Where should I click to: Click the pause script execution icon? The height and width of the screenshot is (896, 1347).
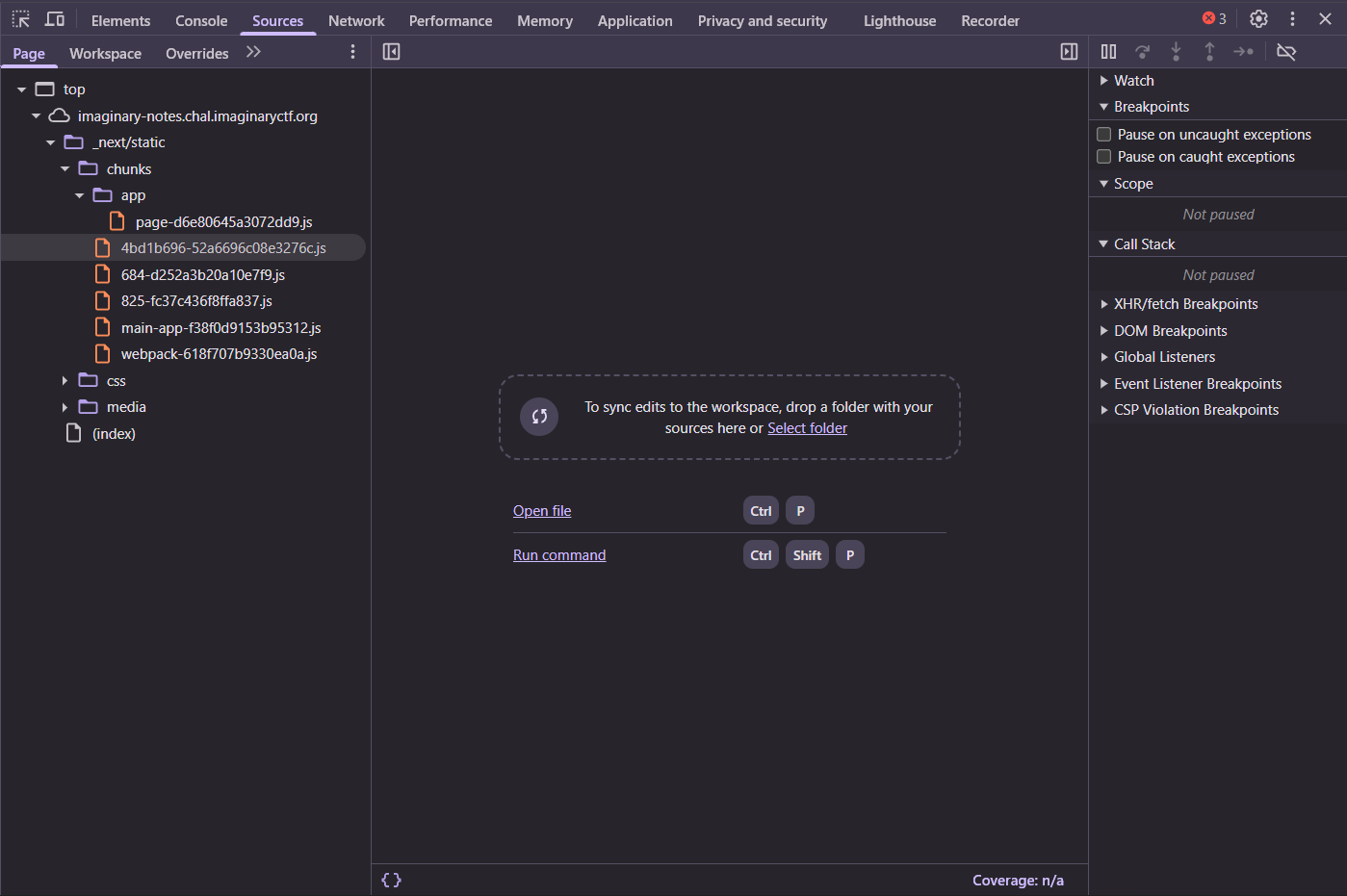click(x=1109, y=52)
